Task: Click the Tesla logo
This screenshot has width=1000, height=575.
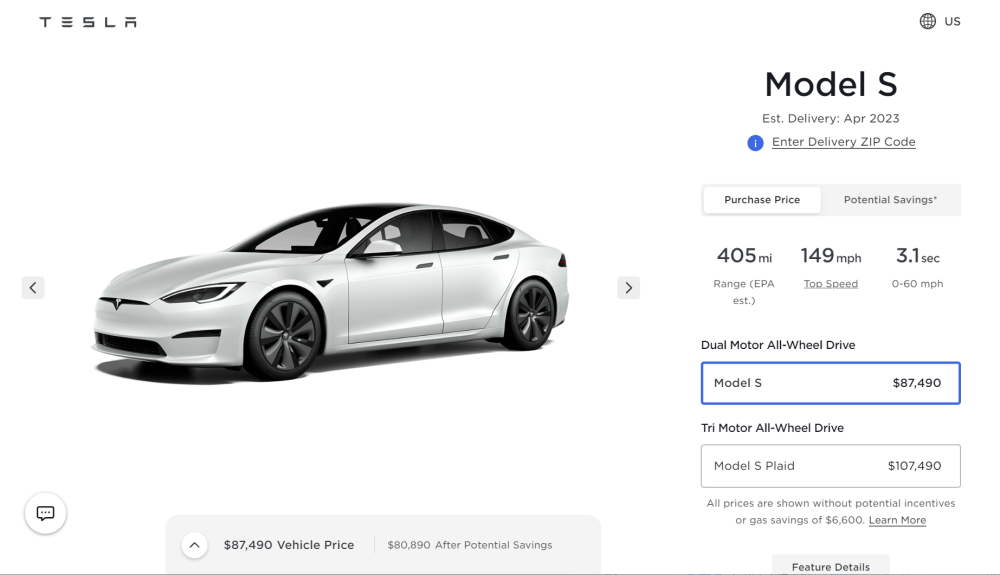Action: click(88, 22)
